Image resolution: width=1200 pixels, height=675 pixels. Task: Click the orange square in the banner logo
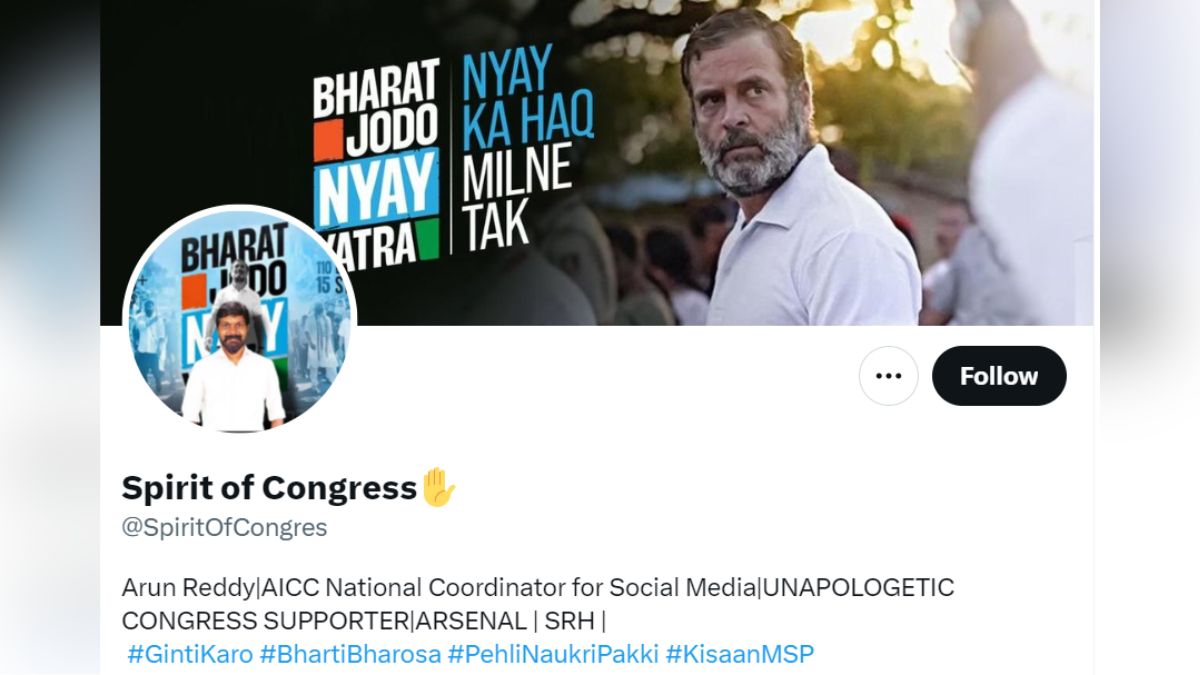324,140
